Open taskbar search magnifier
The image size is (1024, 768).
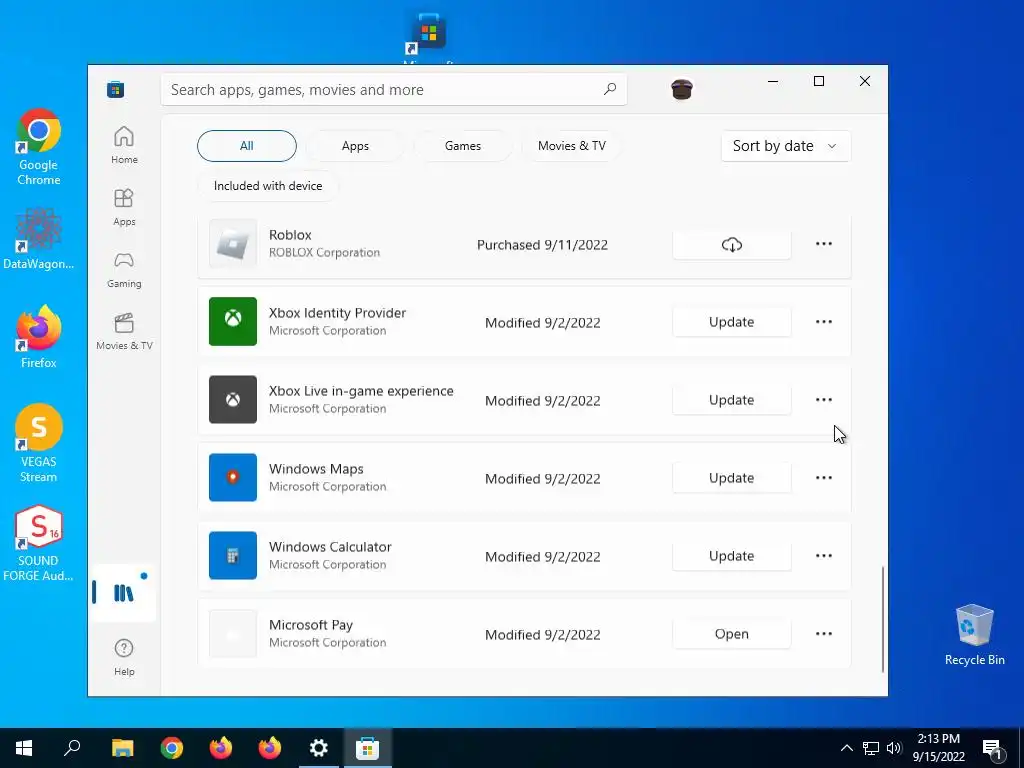pos(72,748)
